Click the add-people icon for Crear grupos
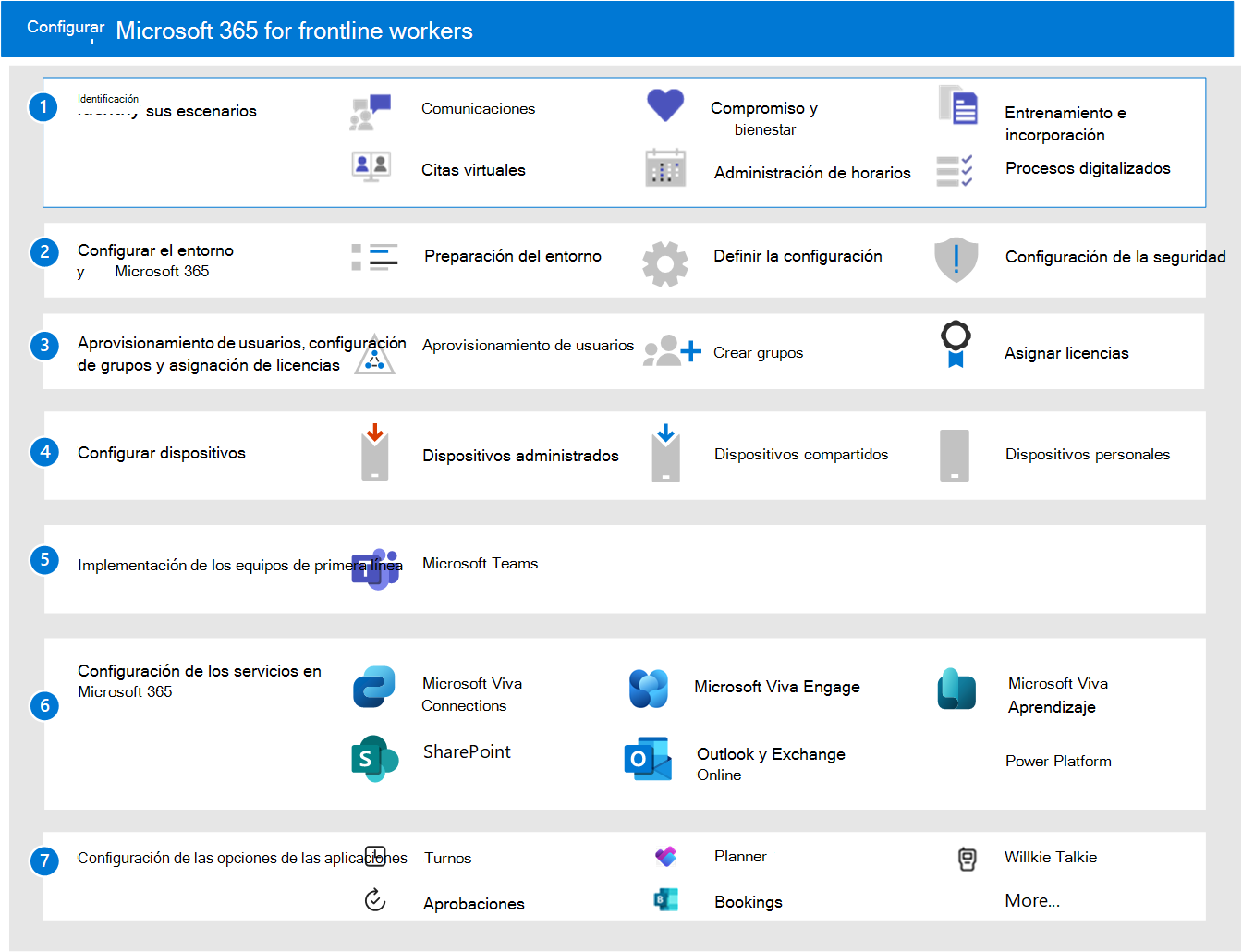The height and width of the screenshot is (952, 1242). click(x=673, y=351)
